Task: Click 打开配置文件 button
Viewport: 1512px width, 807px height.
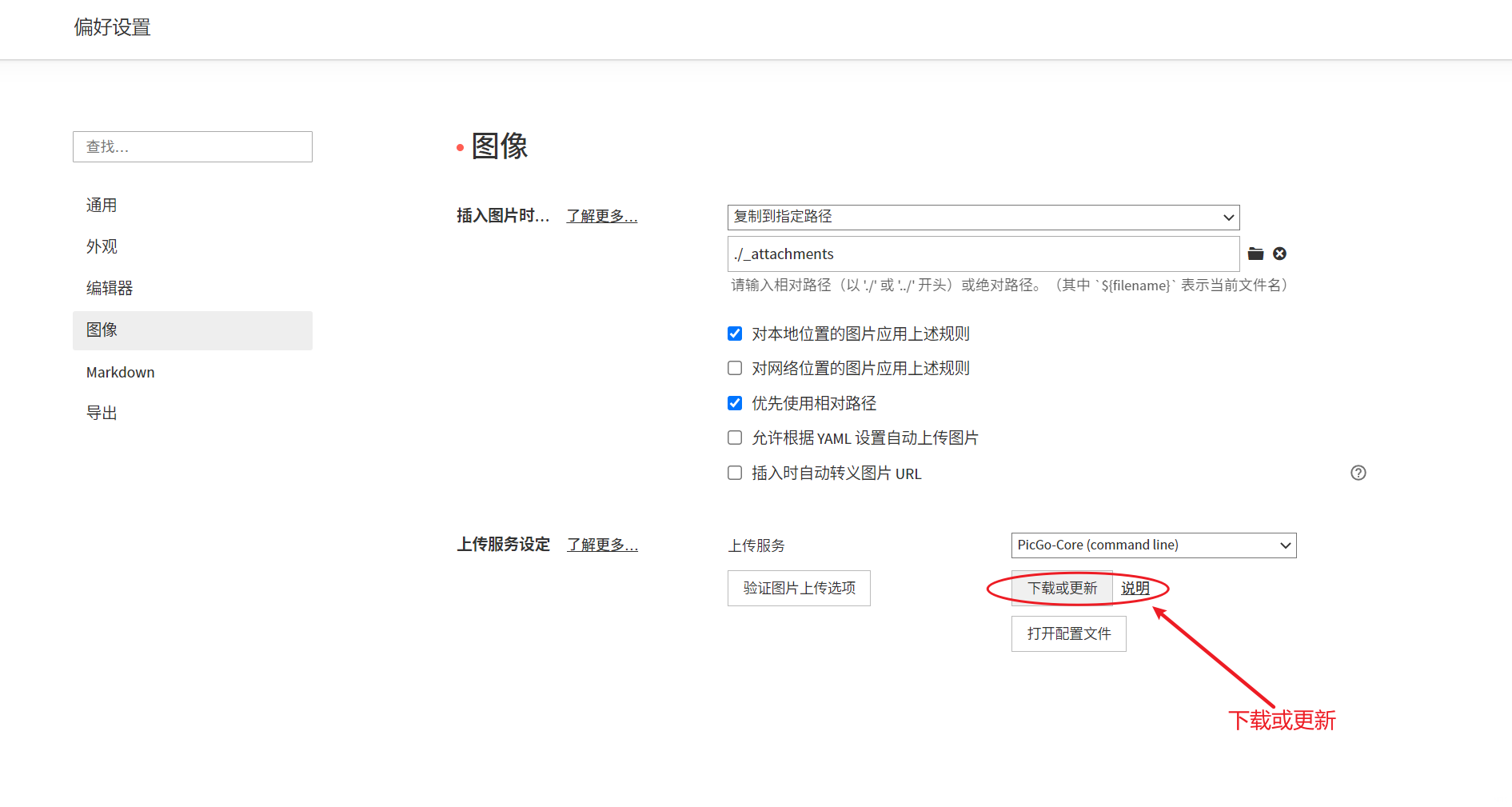Action: [x=1069, y=633]
